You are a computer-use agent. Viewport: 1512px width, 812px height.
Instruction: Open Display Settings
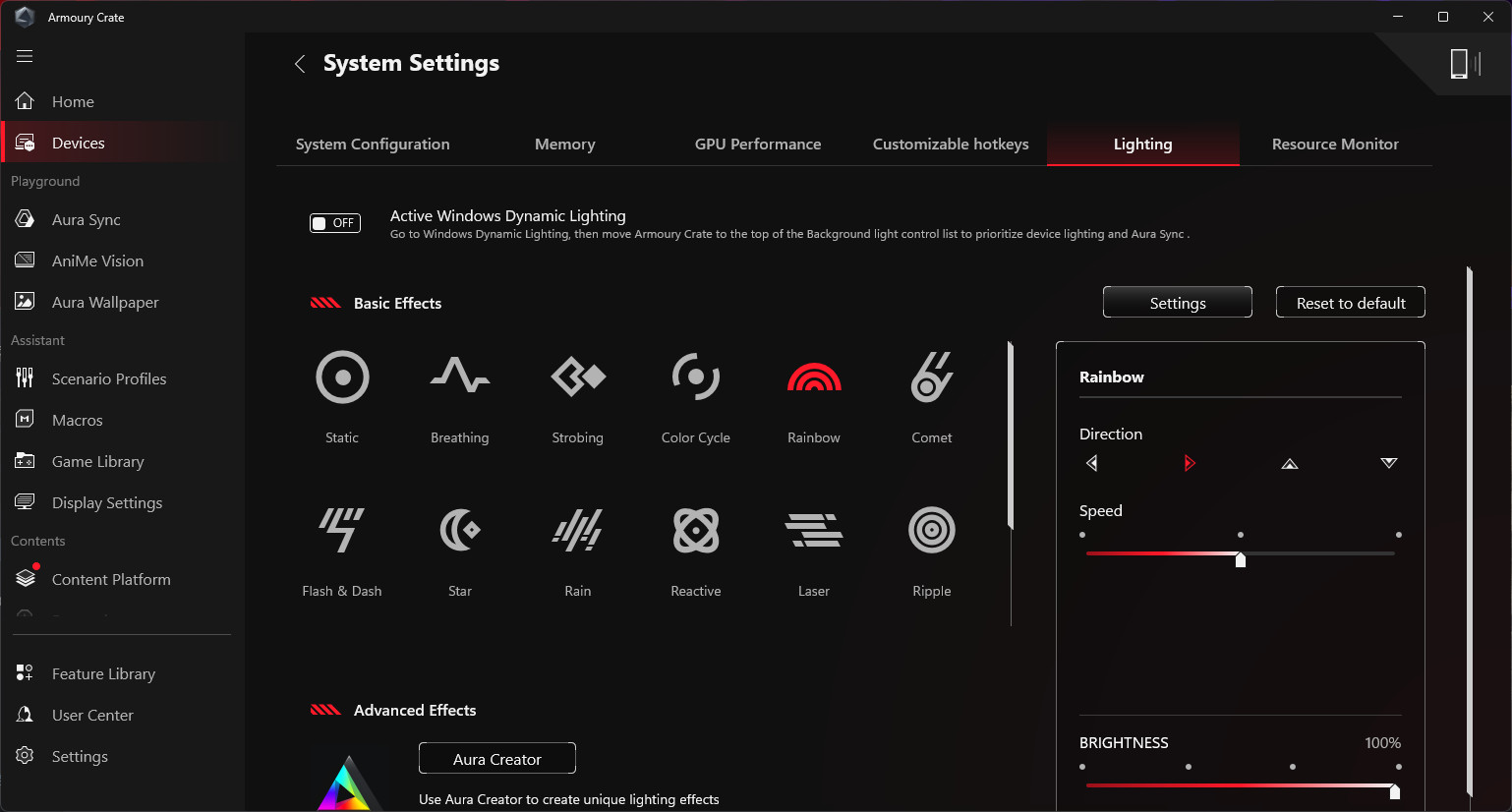(x=122, y=502)
